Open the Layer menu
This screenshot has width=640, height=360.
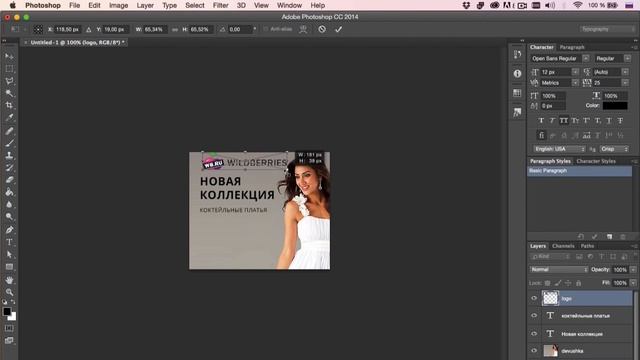tap(145, 5)
